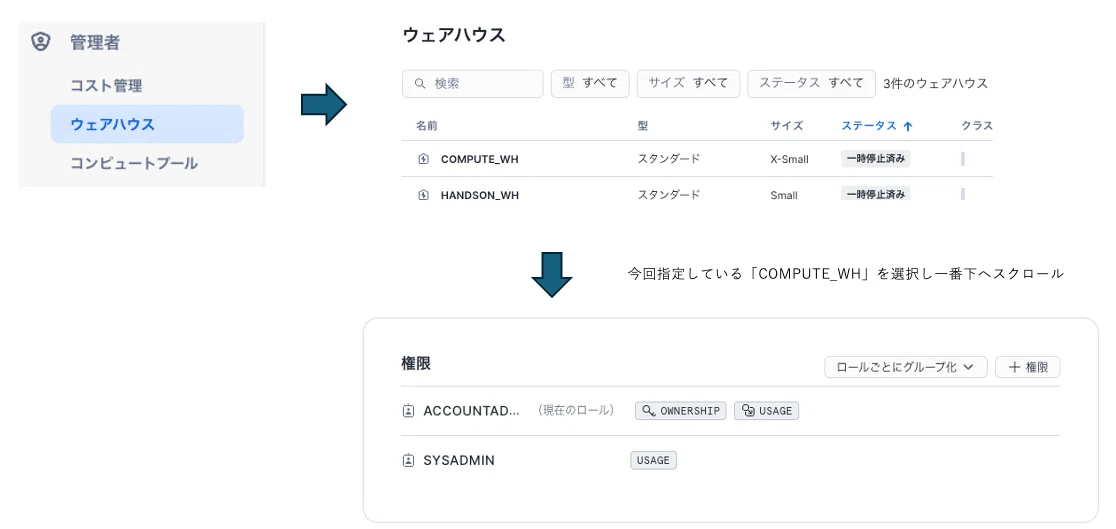The width and height of the screenshot is (1116, 529).
Task: Open コンピュートプール from the sidebar
Action: coord(134,163)
